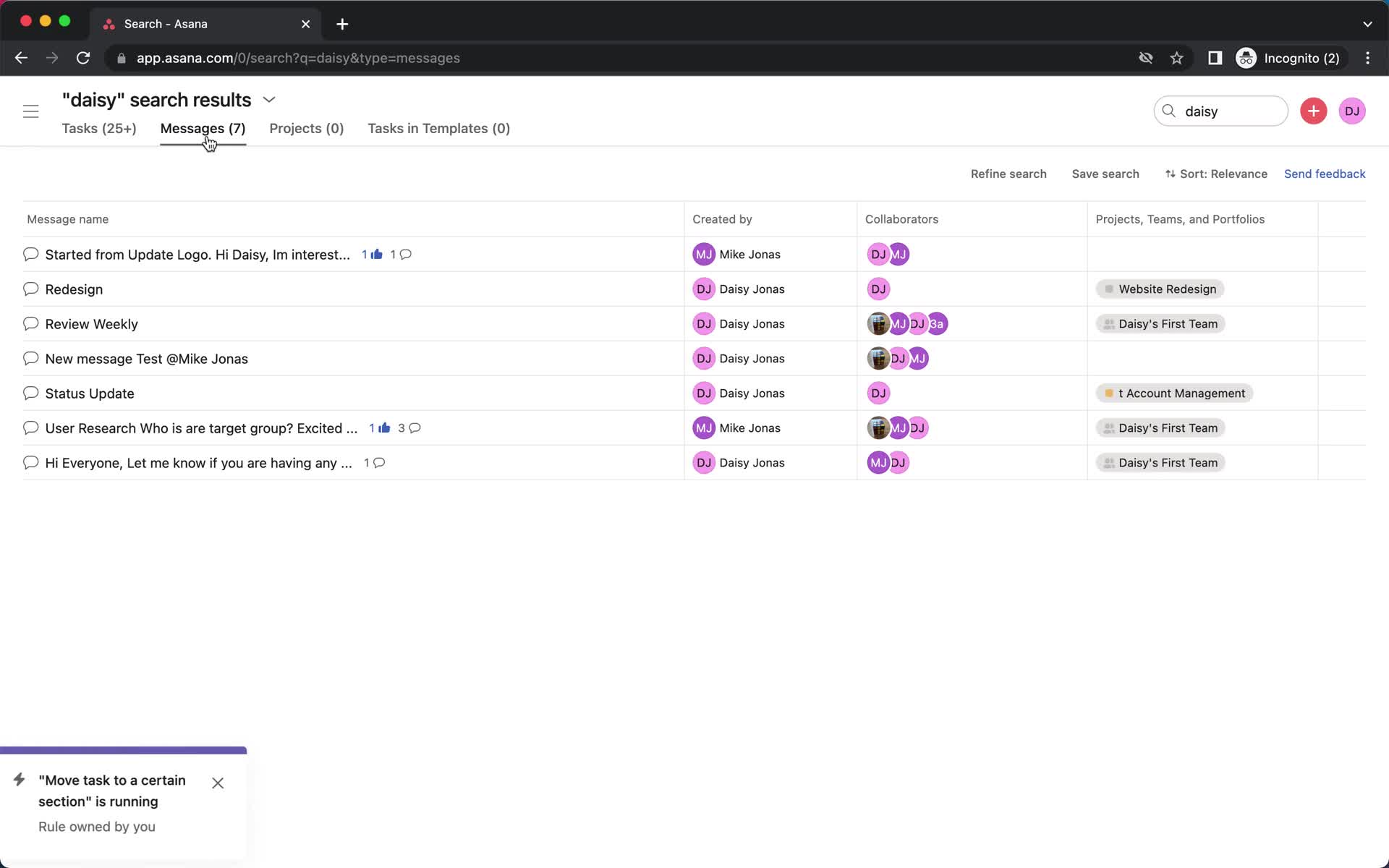
Task: Open the tab search chevron
Action: 1367,24
